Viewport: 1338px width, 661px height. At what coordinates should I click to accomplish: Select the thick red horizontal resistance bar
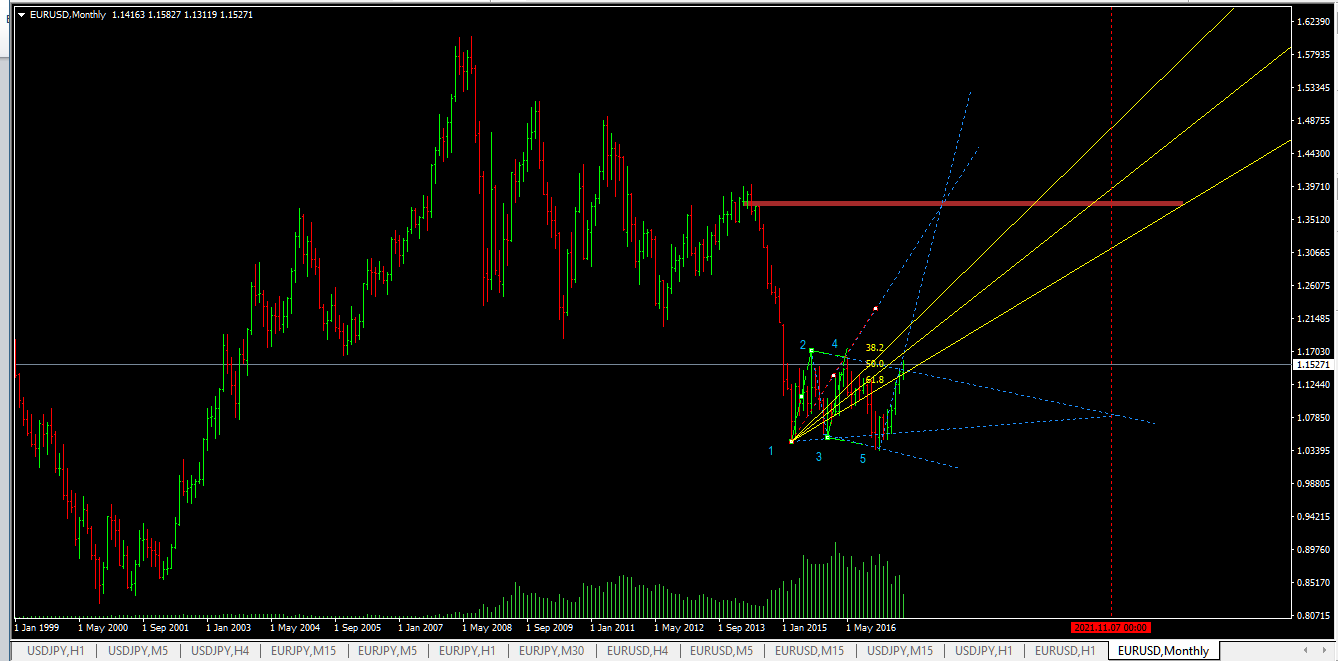963,204
